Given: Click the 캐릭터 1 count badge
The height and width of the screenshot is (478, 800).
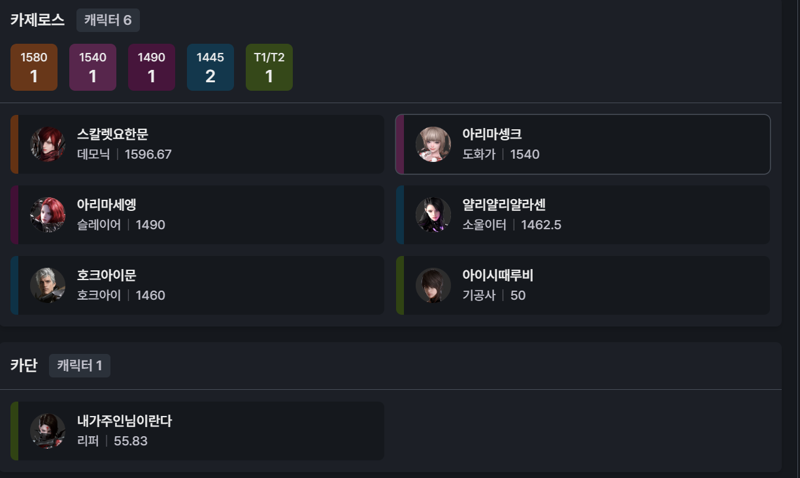Looking at the screenshot, I should click(80, 365).
